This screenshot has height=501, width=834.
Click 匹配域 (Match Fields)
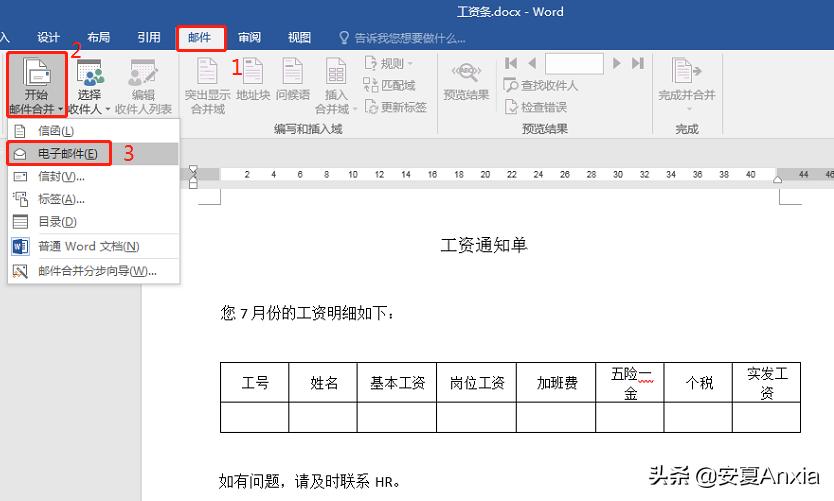point(390,85)
